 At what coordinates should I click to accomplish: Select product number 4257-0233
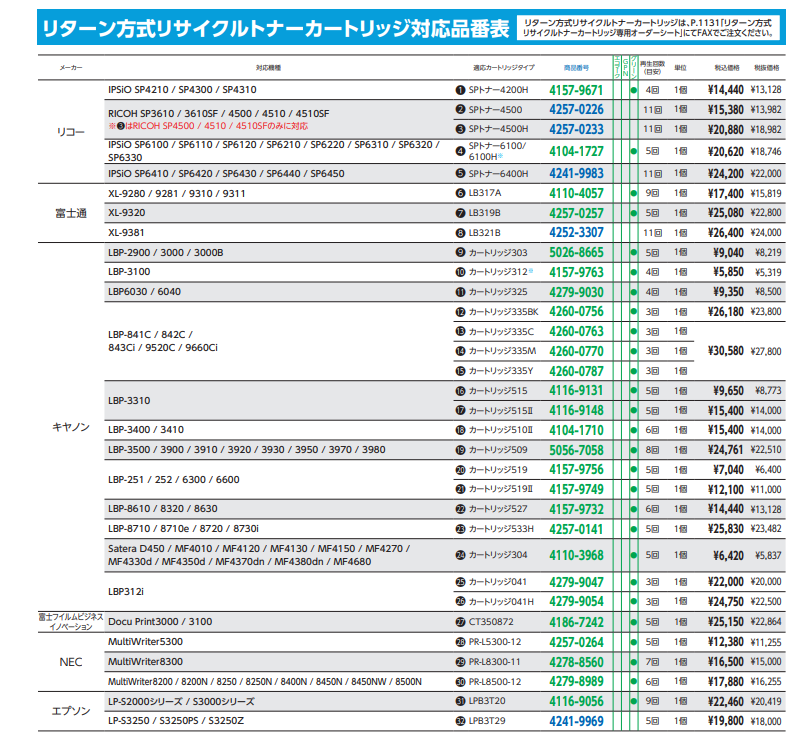[x=576, y=129]
